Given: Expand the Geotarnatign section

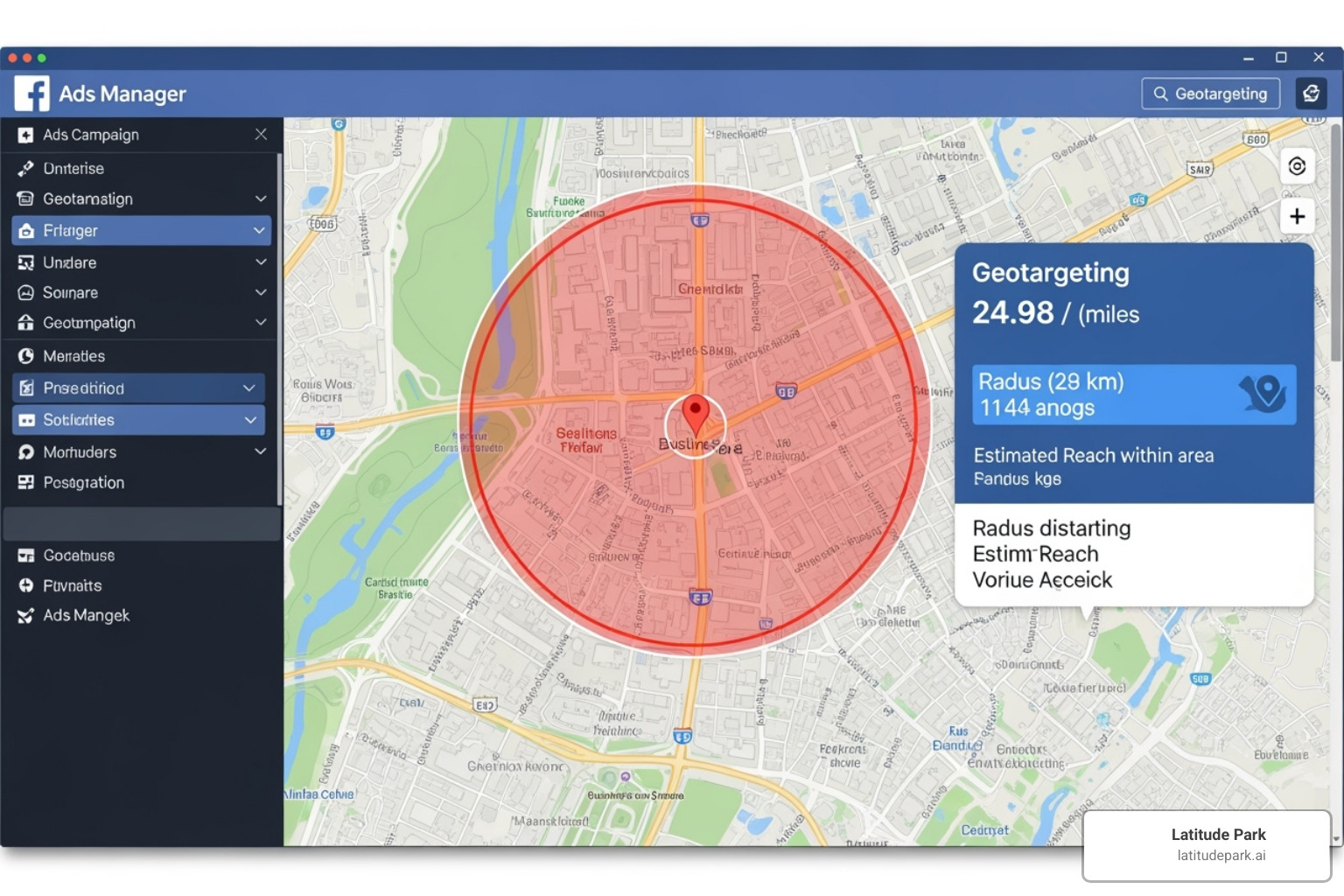Looking at the screenshot, I should (x=260, y=199).
